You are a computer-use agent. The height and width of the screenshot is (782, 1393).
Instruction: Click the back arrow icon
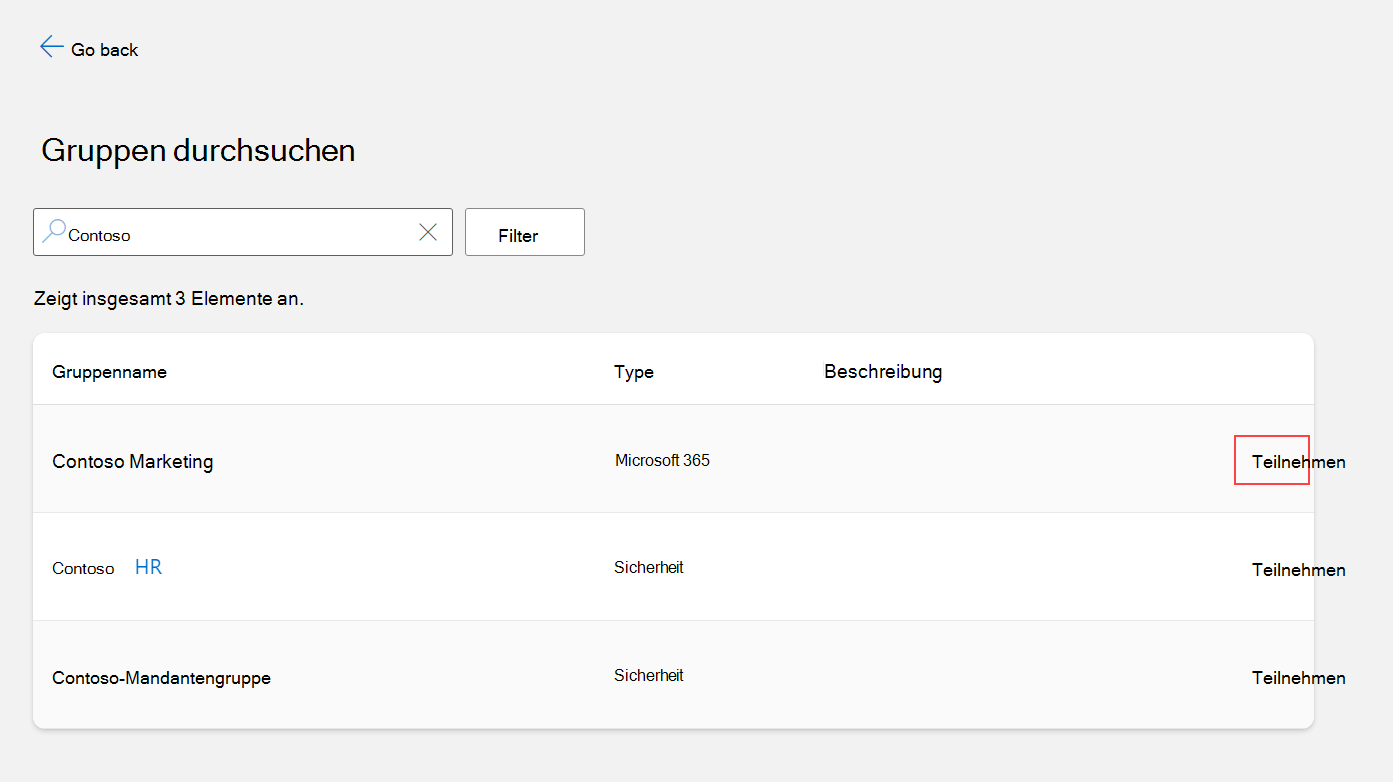click(52, 47)
